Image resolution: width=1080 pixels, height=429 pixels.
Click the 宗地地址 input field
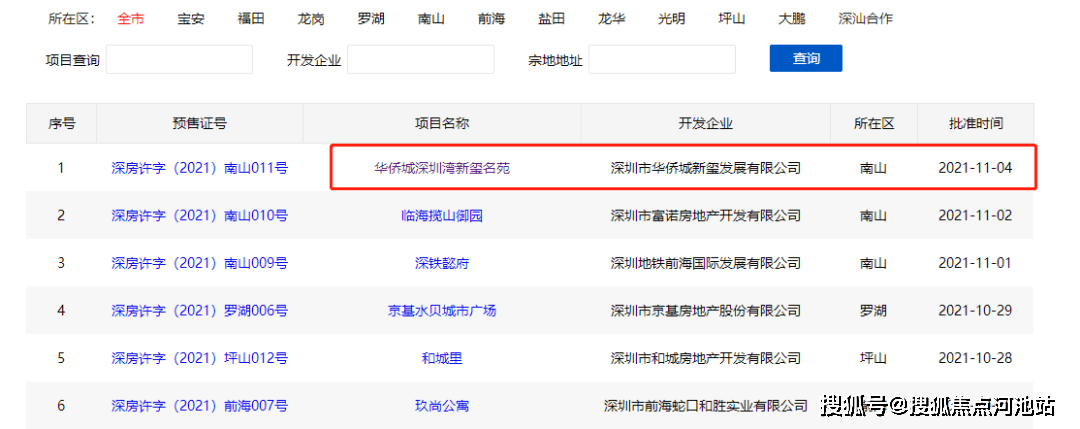tap(662, 60)
